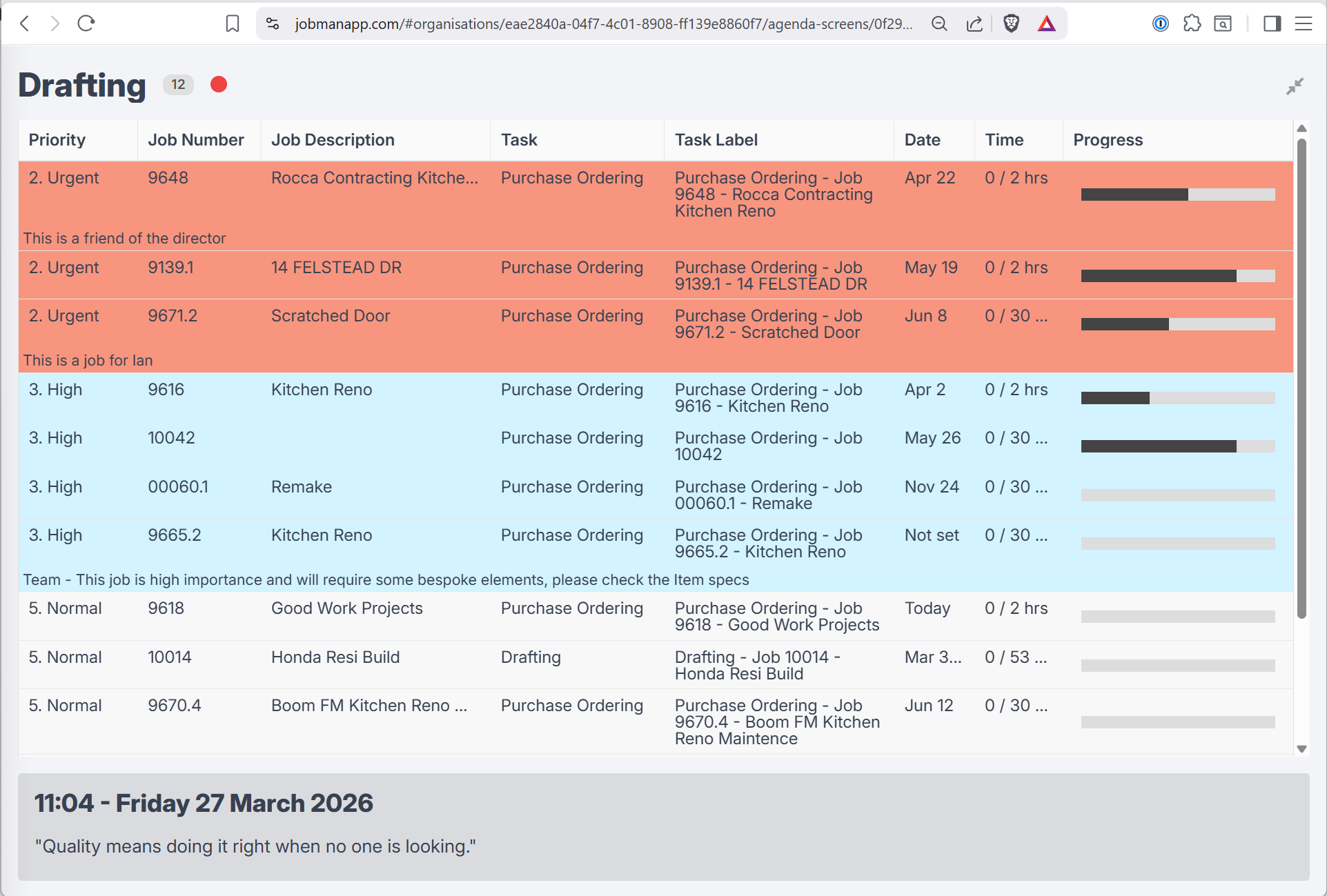Click the browser back arrow

25,23
